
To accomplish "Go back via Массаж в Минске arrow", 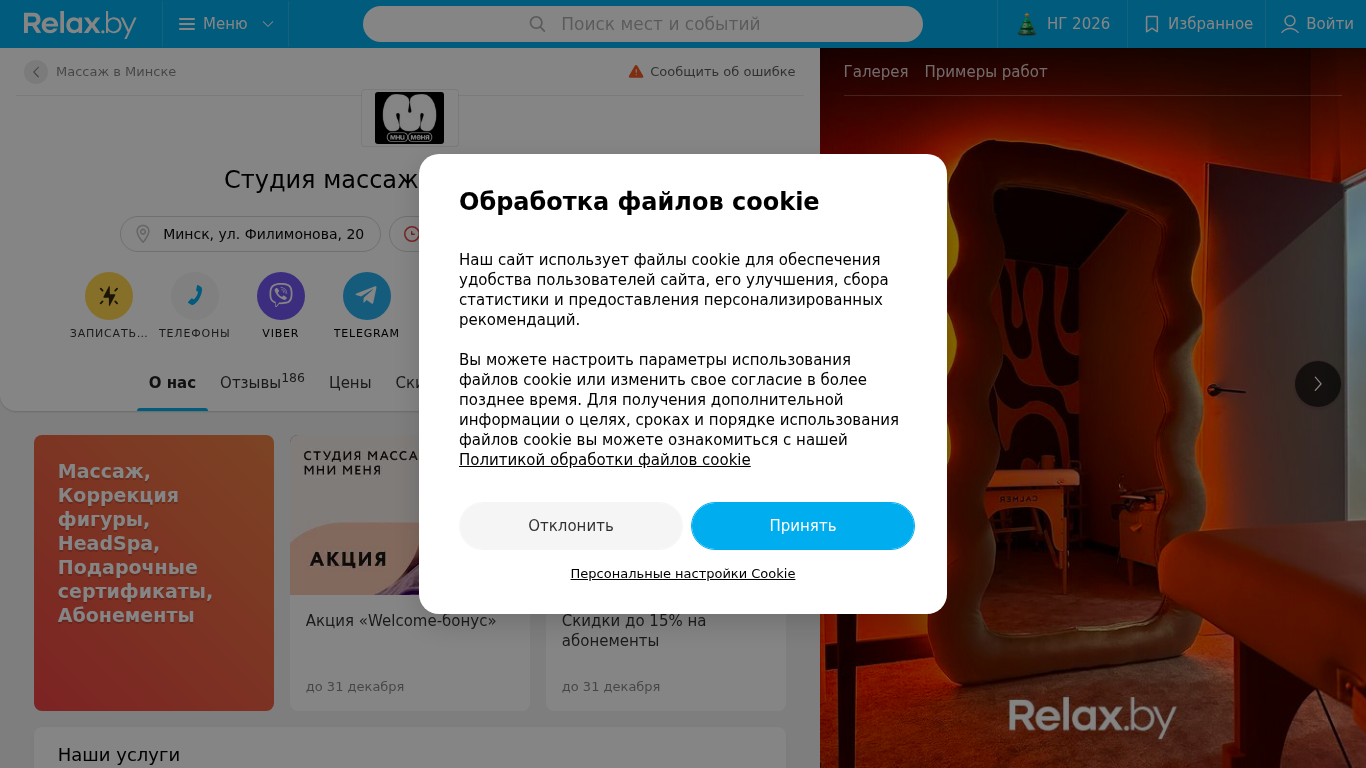I will 36,72.
